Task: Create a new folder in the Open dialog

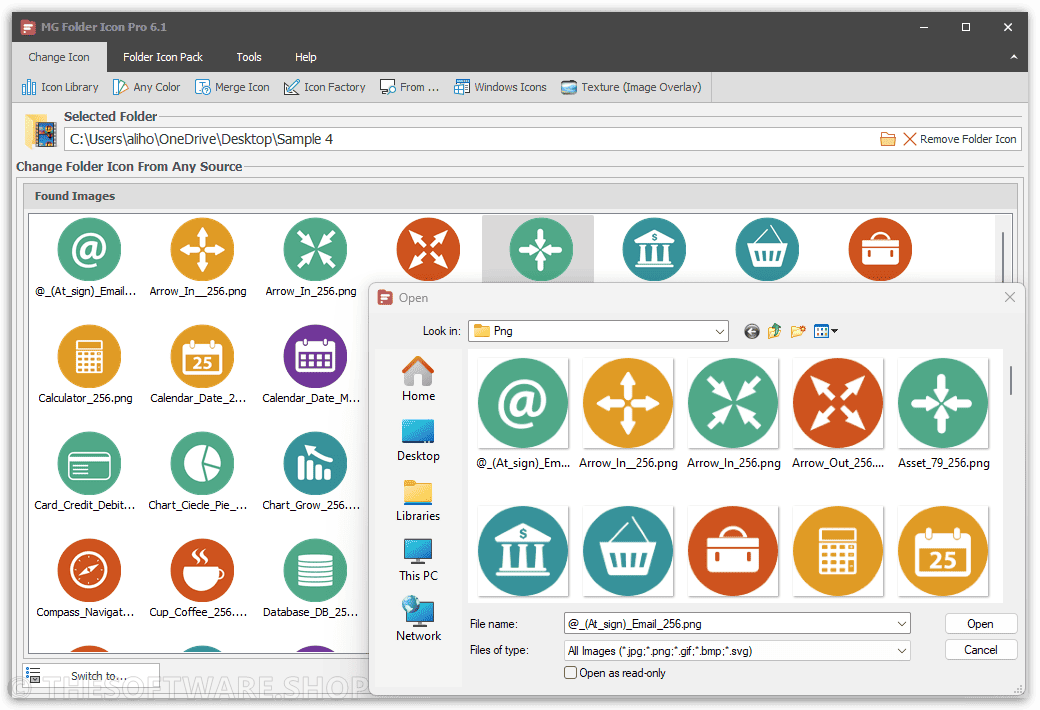Action: [x=798, y=331]
